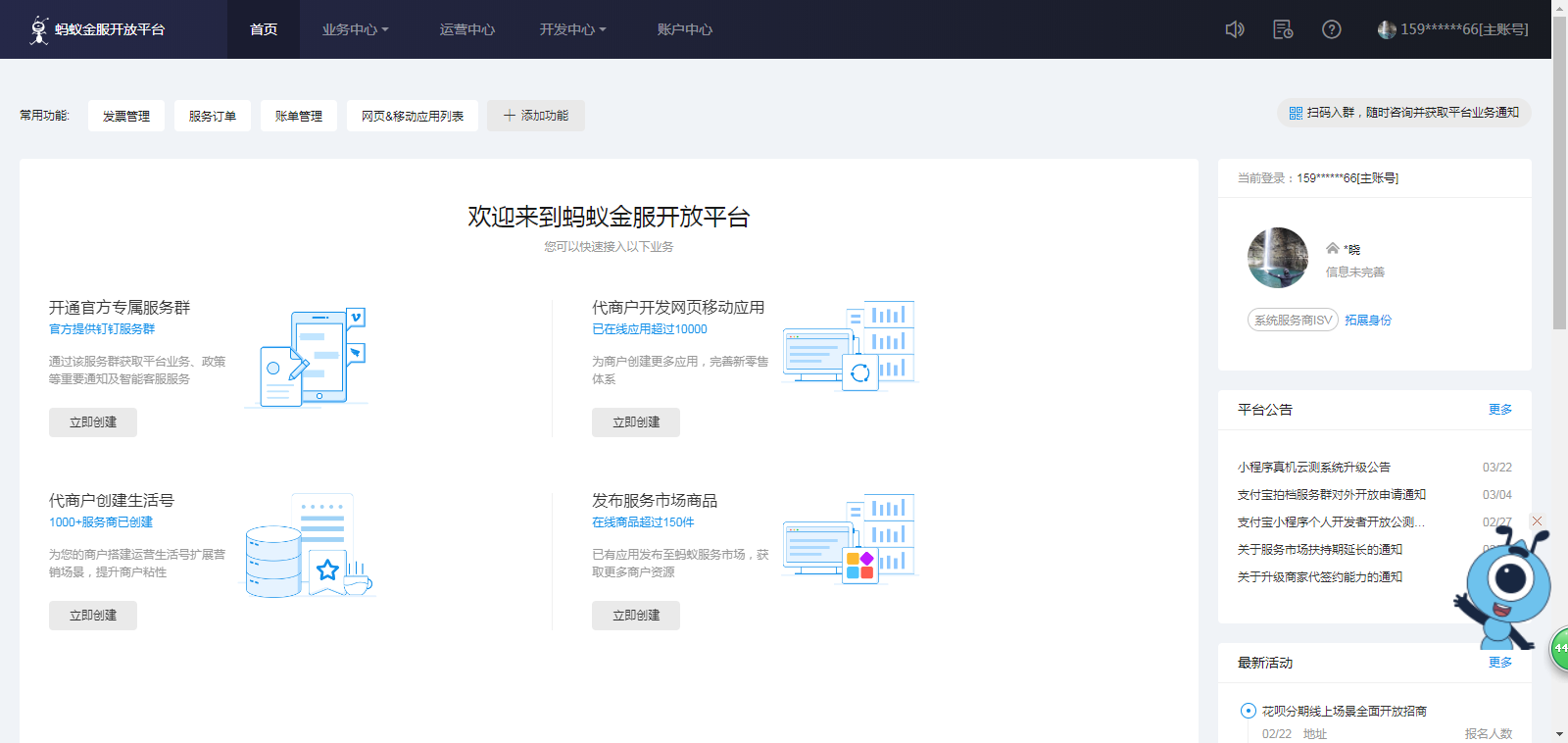The height and width of the screenshot is (743, 1568).
Task: Click the account avatar icon in header
Action: click(1387, 29)
